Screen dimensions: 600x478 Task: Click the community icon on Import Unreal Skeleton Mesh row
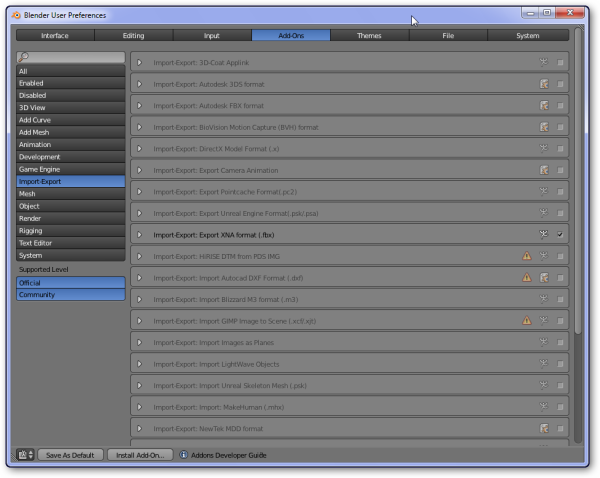tap(543, 385)
